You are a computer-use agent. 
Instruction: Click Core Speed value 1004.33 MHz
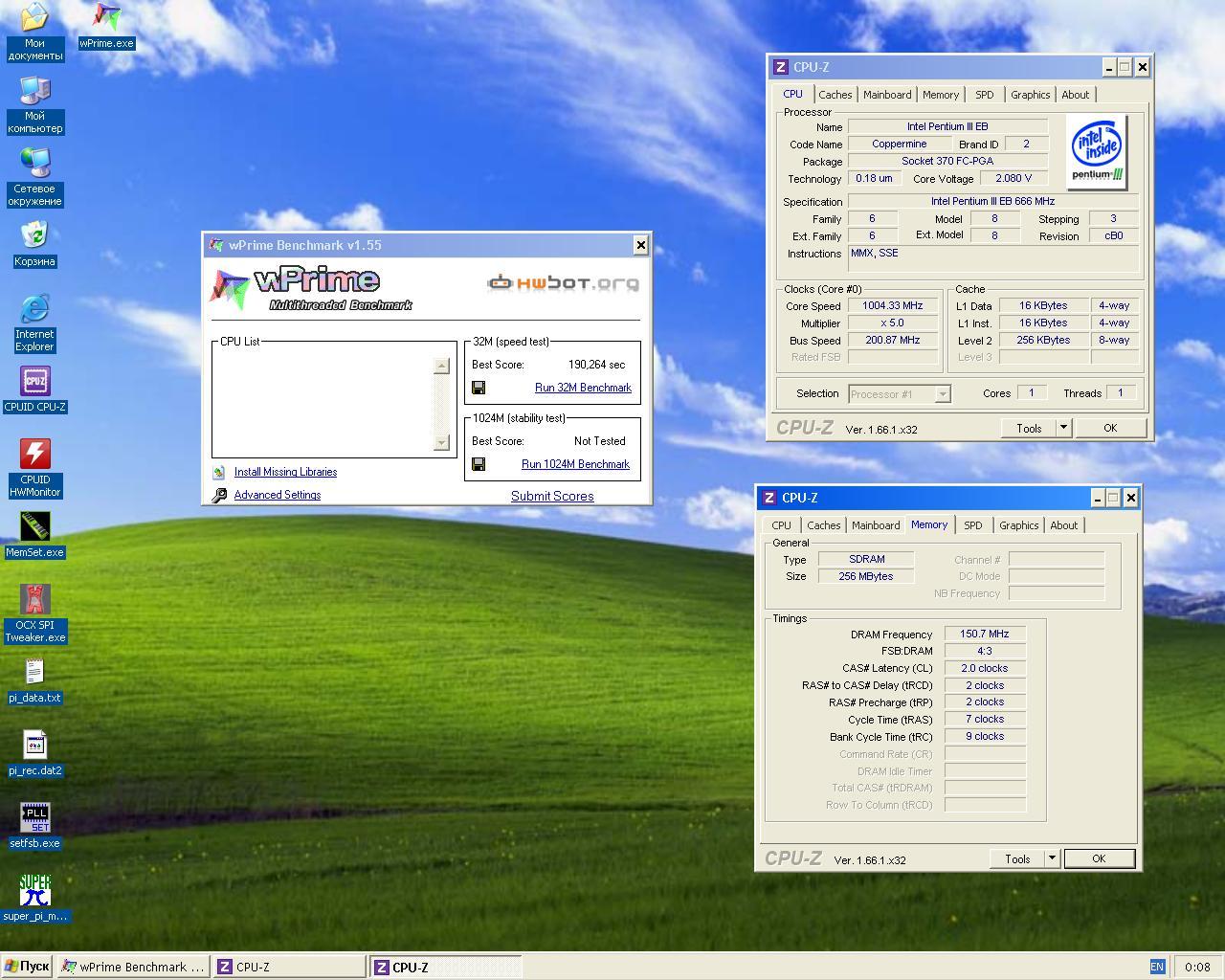click(893, 306)
